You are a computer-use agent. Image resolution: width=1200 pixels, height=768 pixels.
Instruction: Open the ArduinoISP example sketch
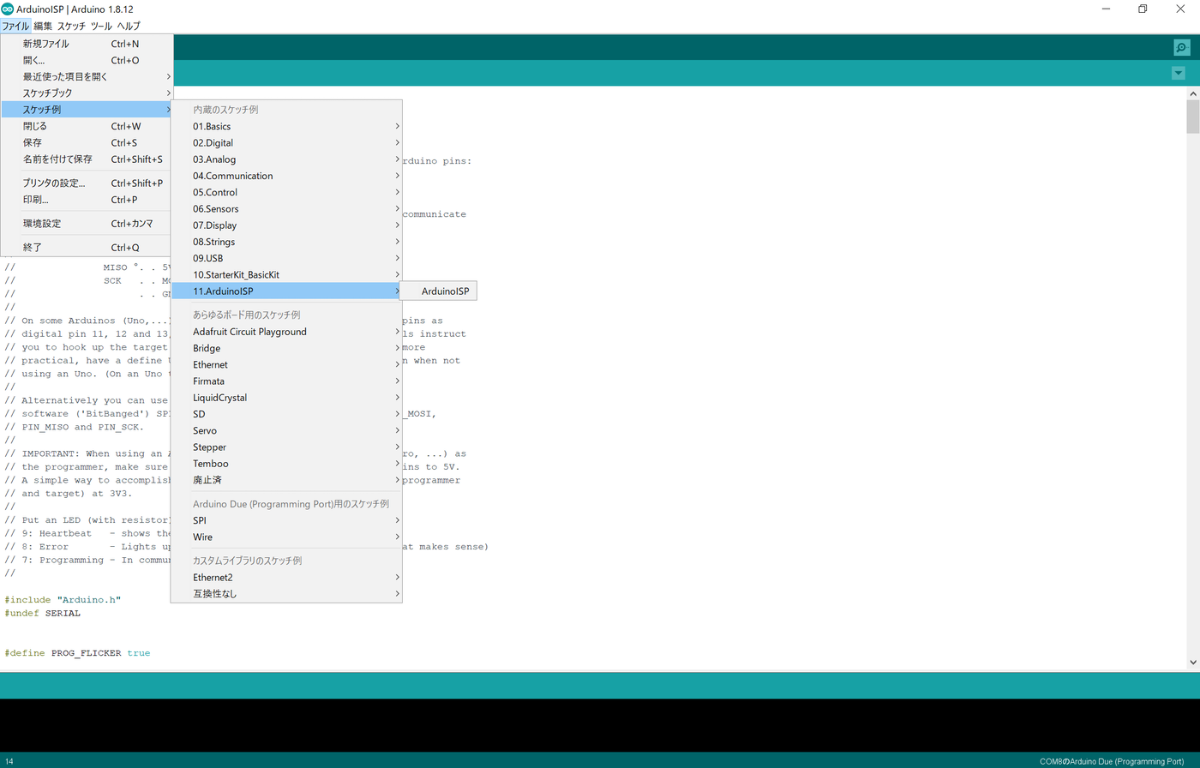click(x=441, y=291)
